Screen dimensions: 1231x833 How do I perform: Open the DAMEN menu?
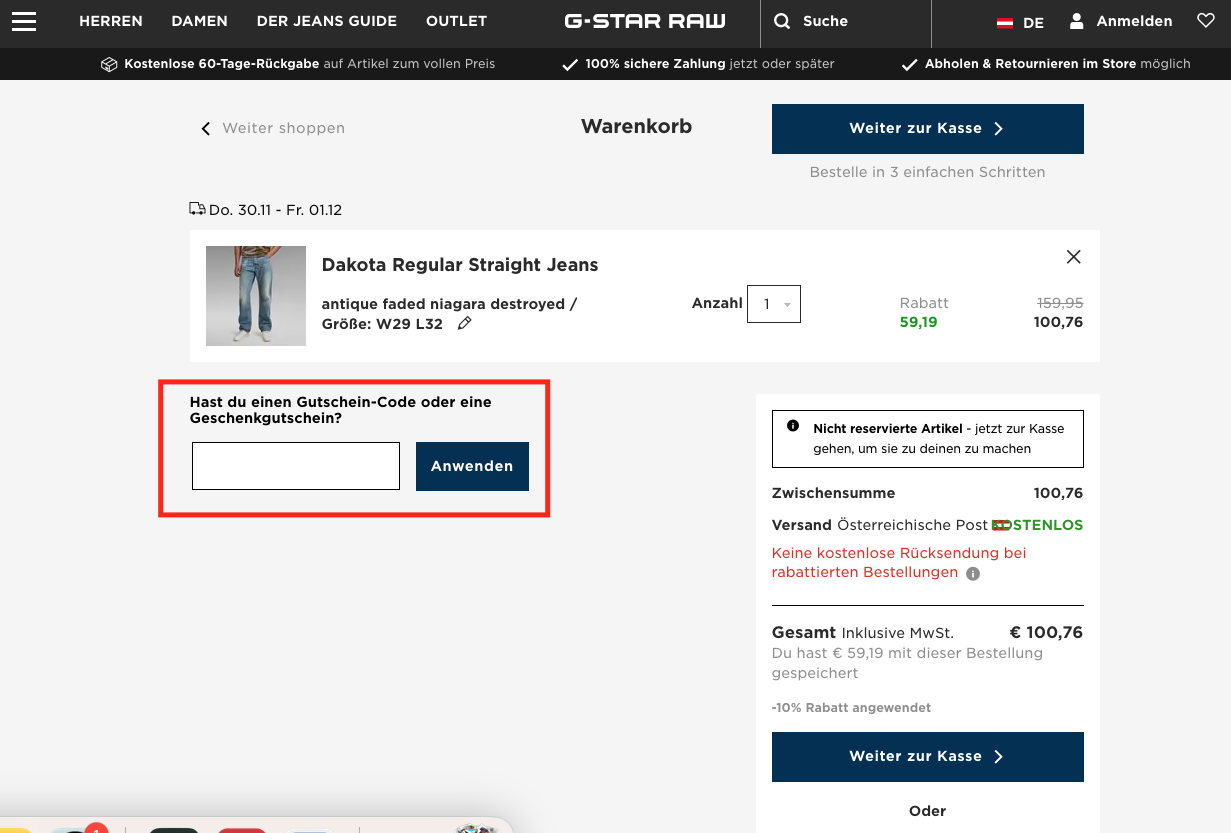click(200, 21)
